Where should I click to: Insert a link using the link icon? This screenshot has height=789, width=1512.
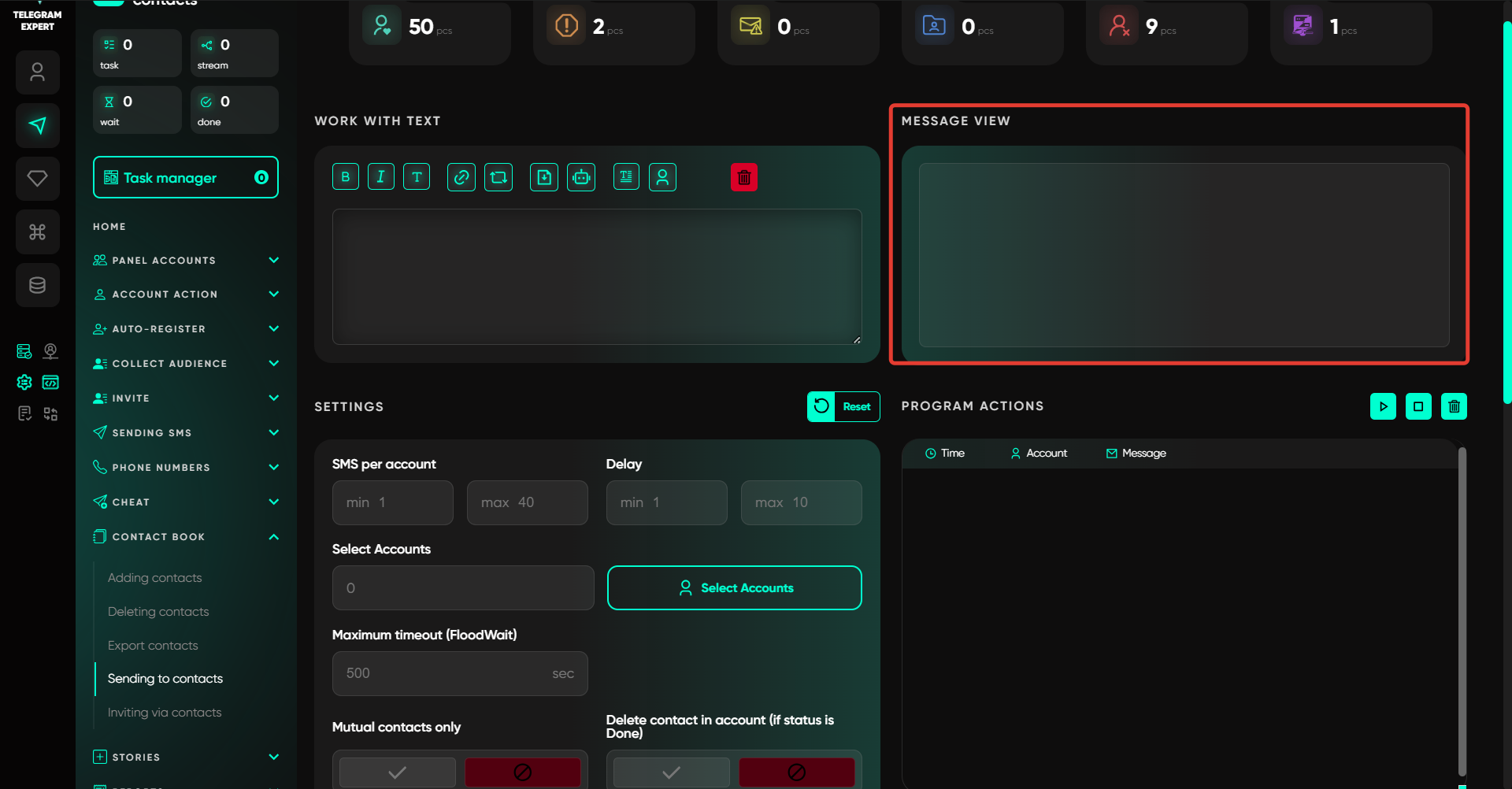[461, 177]
